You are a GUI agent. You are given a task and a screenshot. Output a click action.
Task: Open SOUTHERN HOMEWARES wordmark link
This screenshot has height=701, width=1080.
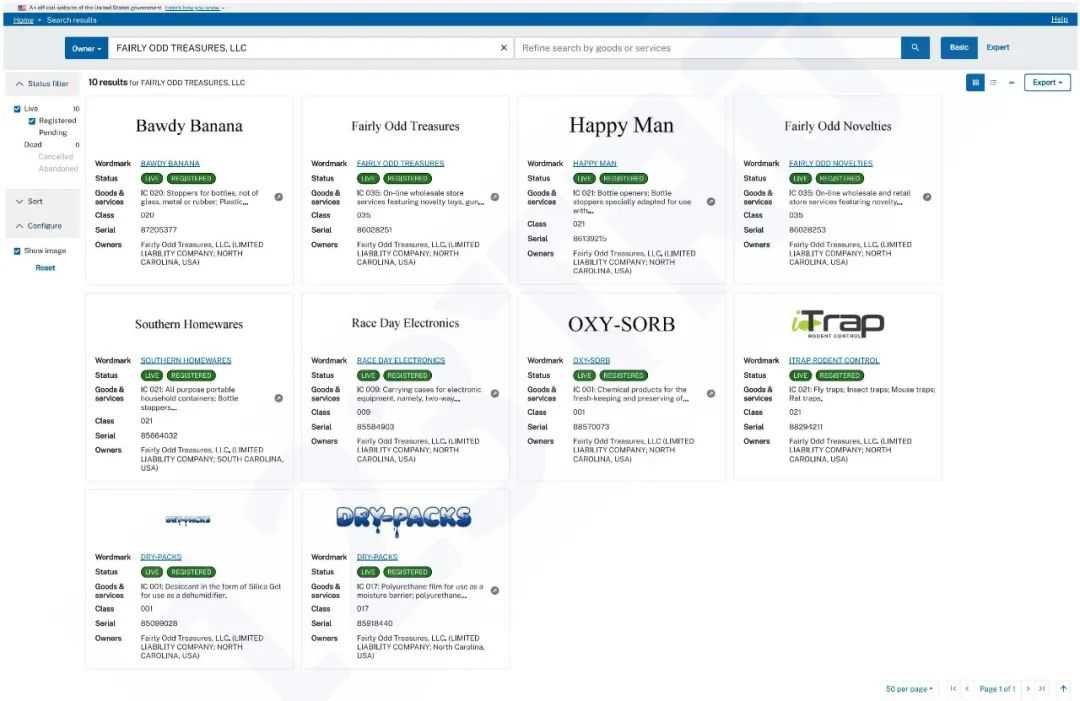click(x=186, y=361)
